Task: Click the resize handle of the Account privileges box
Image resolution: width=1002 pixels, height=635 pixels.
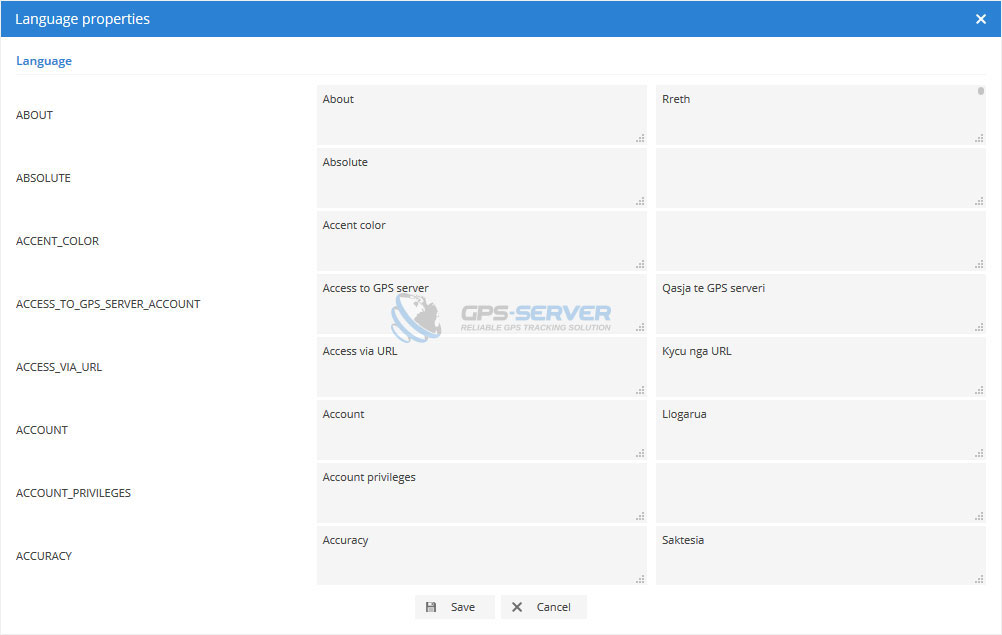Action: pos(640,516)
